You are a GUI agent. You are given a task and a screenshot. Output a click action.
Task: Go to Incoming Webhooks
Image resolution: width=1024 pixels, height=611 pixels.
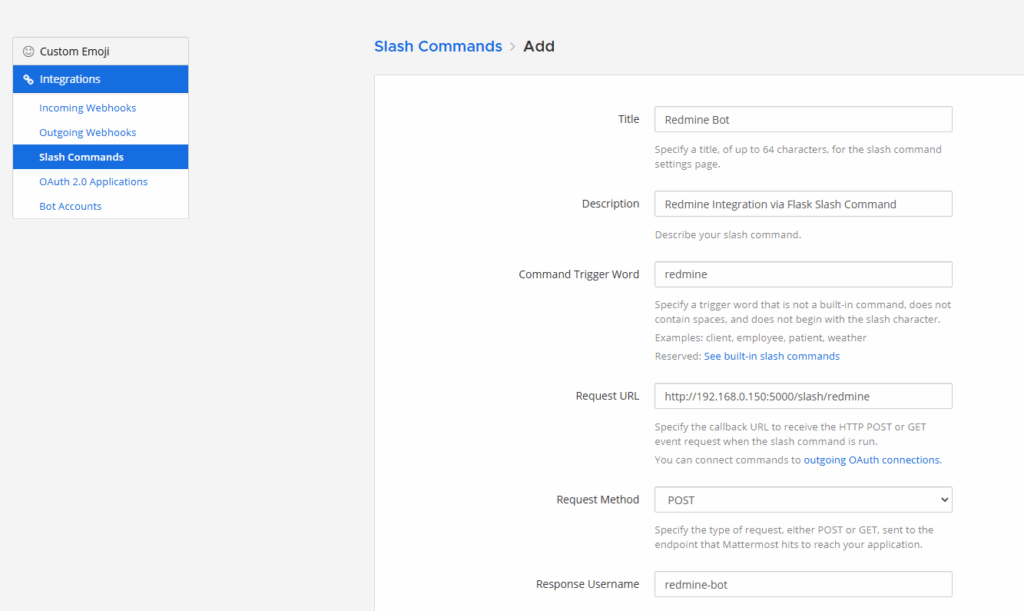(x=87, y=108)
